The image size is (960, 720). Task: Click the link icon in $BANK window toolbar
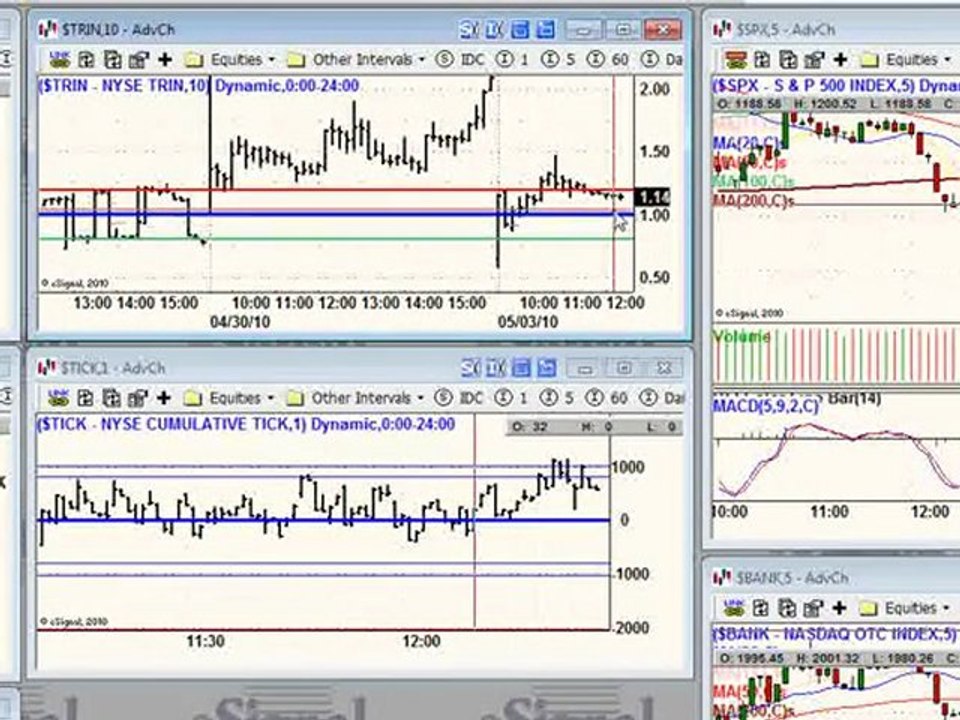point(734,608)
